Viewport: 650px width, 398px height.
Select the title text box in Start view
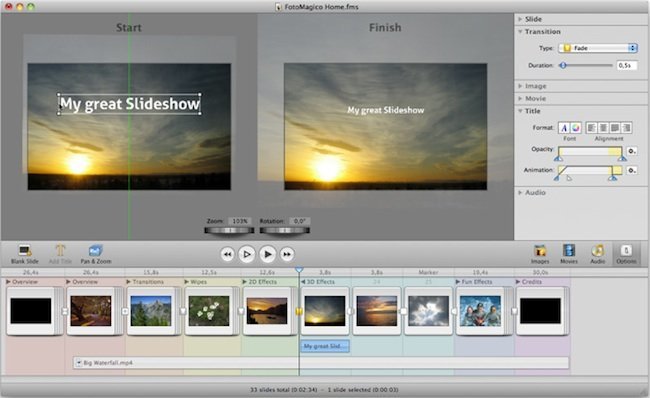click(129, 104)
